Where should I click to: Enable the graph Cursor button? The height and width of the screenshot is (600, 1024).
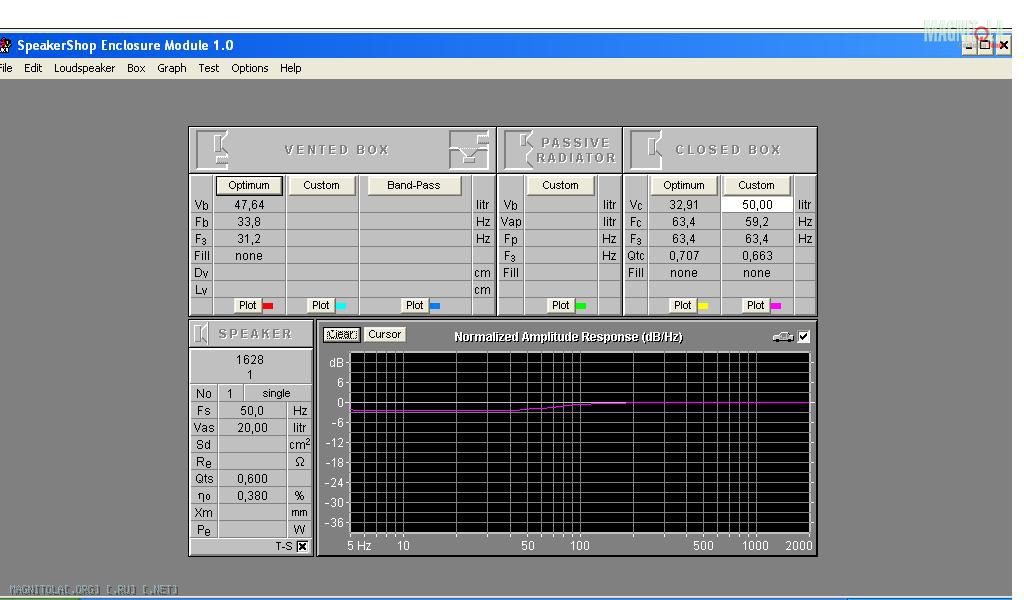[384, 335]
